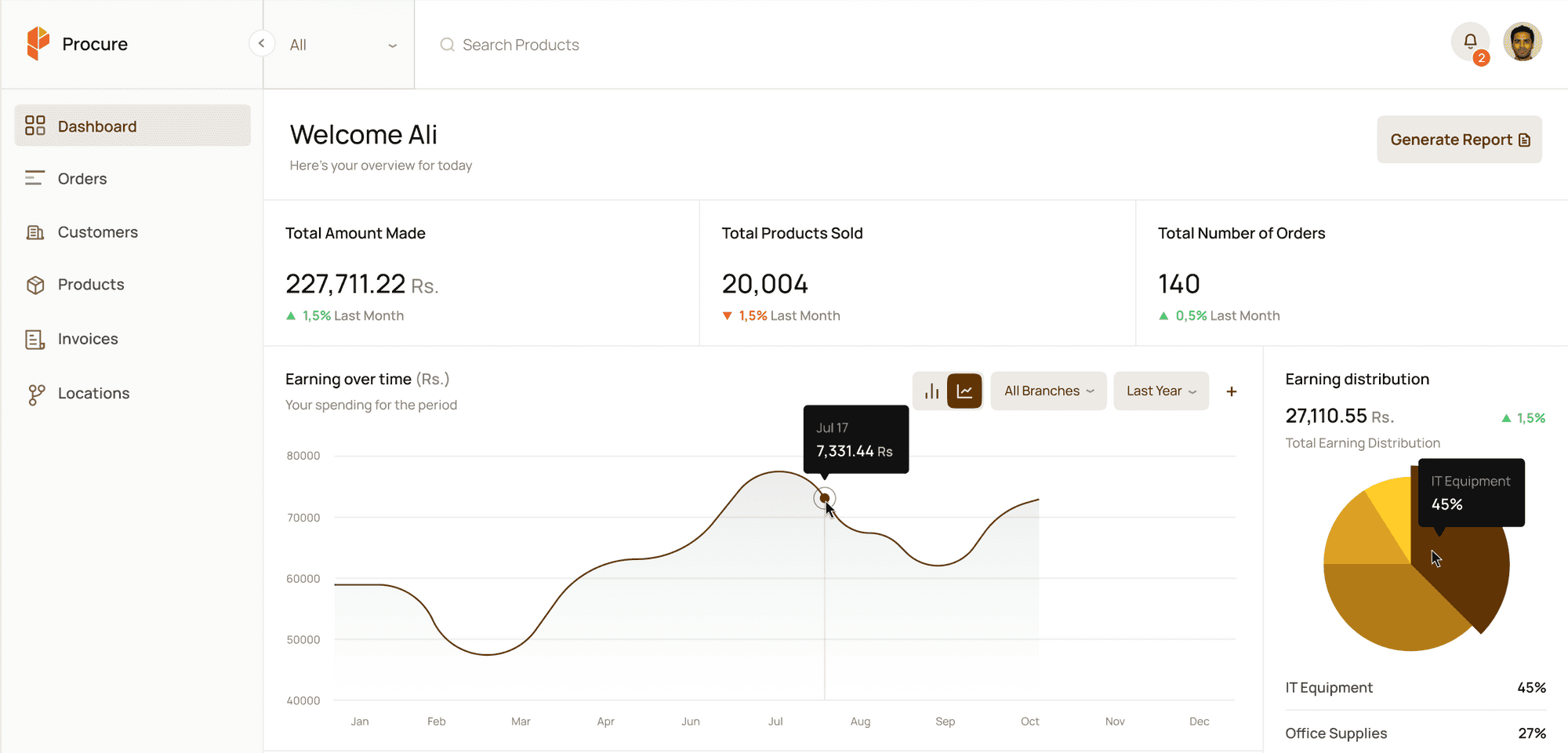
Task: Open the Orders menu entry
Action: pyautogui.click(x=82, y=178)
